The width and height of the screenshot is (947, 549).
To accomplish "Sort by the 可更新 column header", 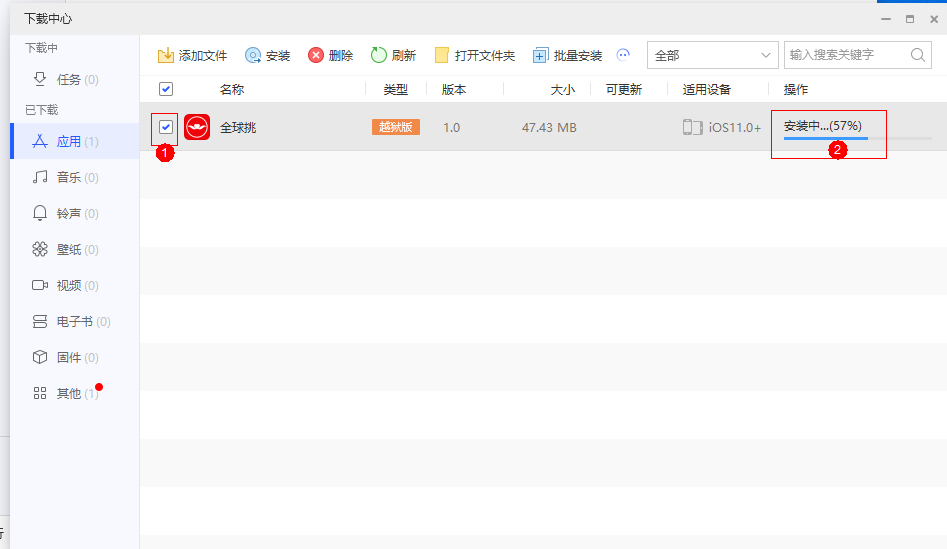I will click(624, 89).
